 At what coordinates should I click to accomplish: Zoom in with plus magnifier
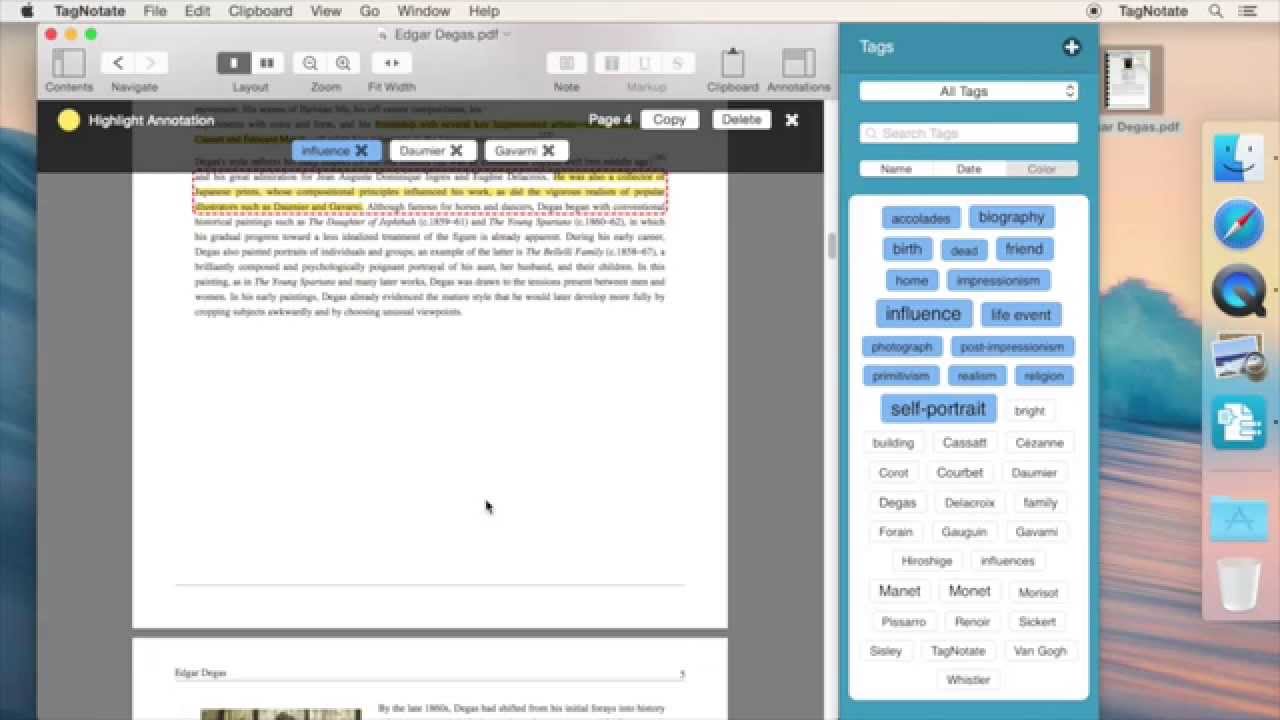click(x=343, y=63)
